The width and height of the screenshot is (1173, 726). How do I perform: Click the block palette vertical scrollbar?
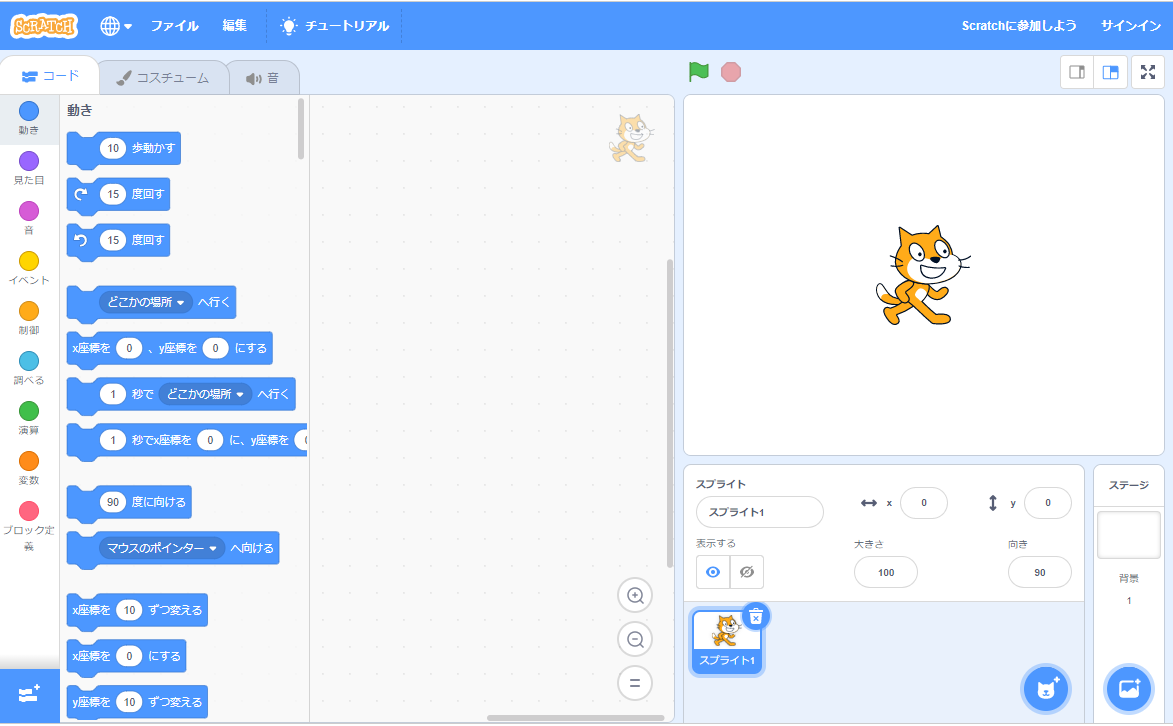click(x=301, y=129)
